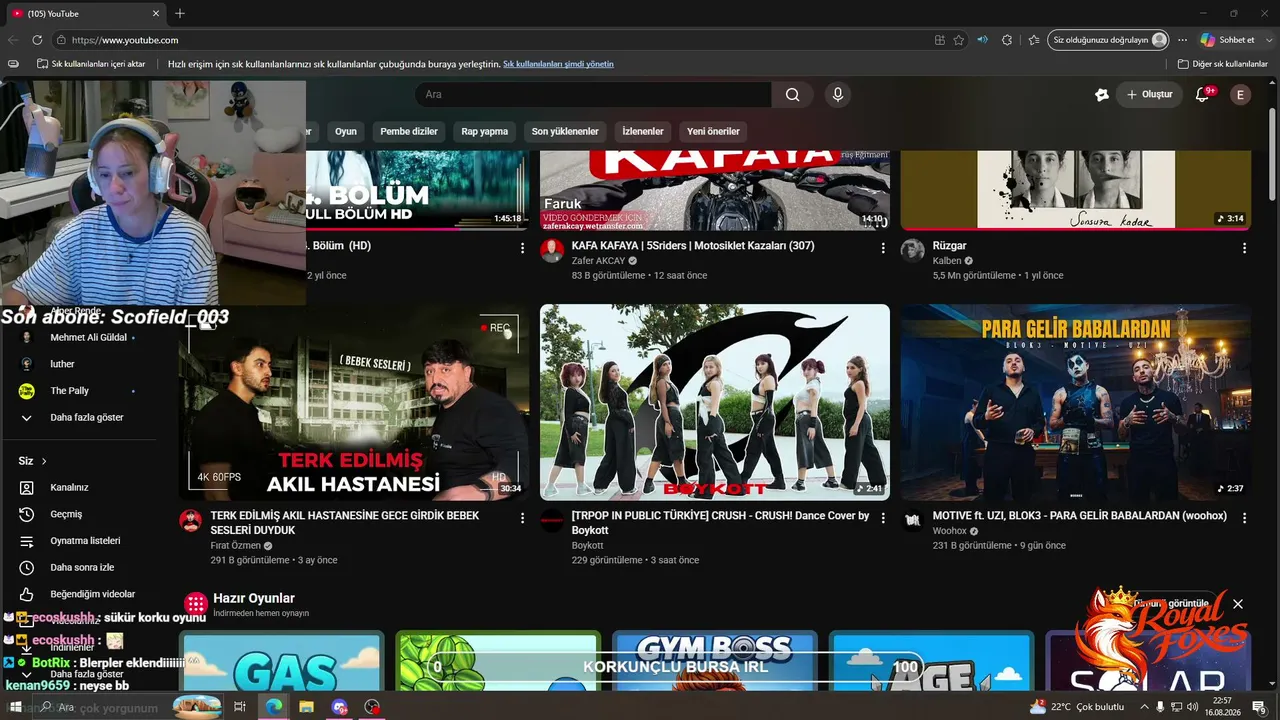Open Kanalınız in the sidebar
Viewport: 1280px width, 720px height.
coord(69,487)
